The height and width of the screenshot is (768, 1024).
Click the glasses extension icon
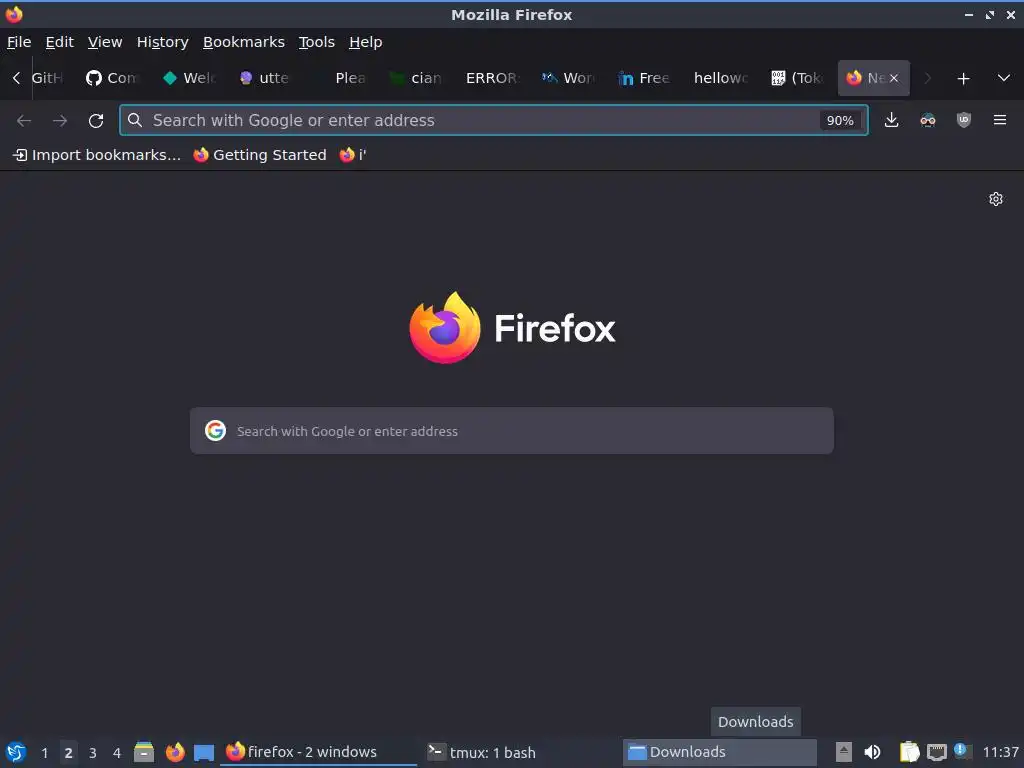pyautogui.click(x=928, y=120)
